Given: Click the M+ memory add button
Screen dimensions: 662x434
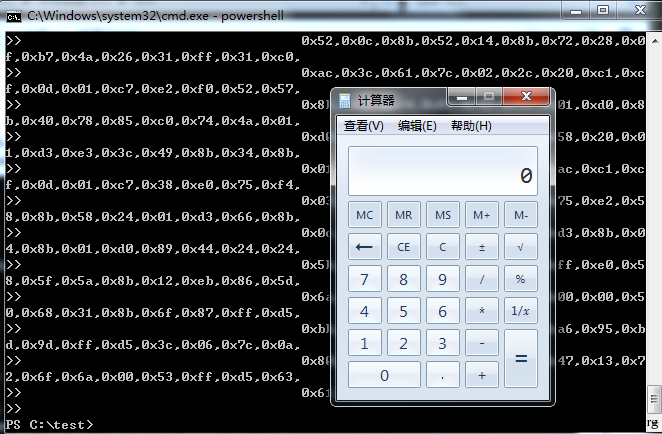Looking at the screenshot, I should coord(482,215).
